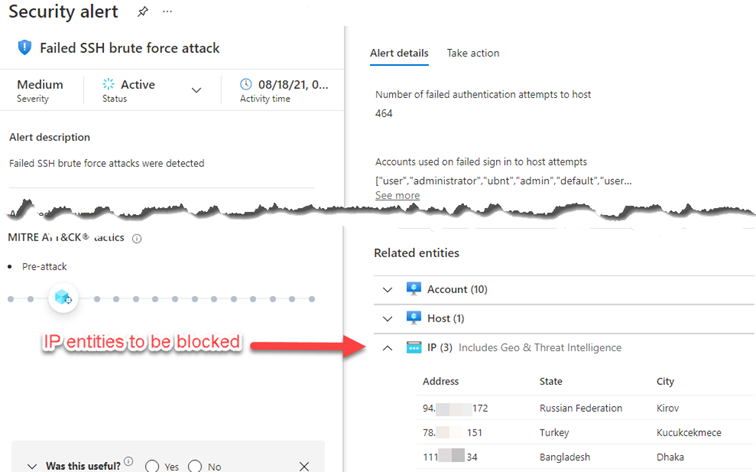The width and height of the screenshot is (756, 472).
Task: Click the Active status spinner icon
Action: (x=109, y=85)
